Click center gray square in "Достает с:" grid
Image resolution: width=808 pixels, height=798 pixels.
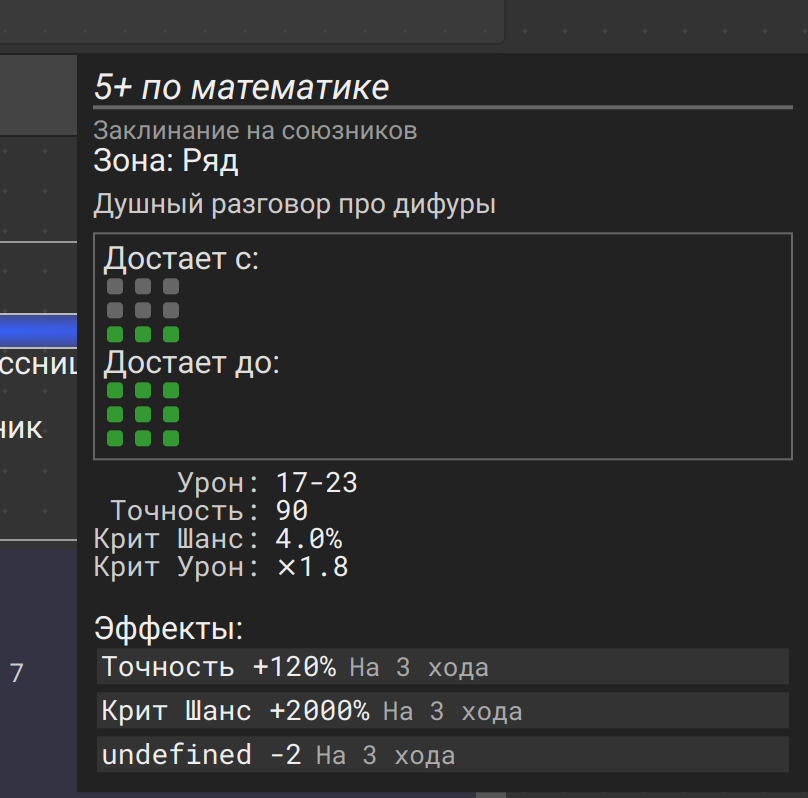pyautogui.click(x=143, y=310)
